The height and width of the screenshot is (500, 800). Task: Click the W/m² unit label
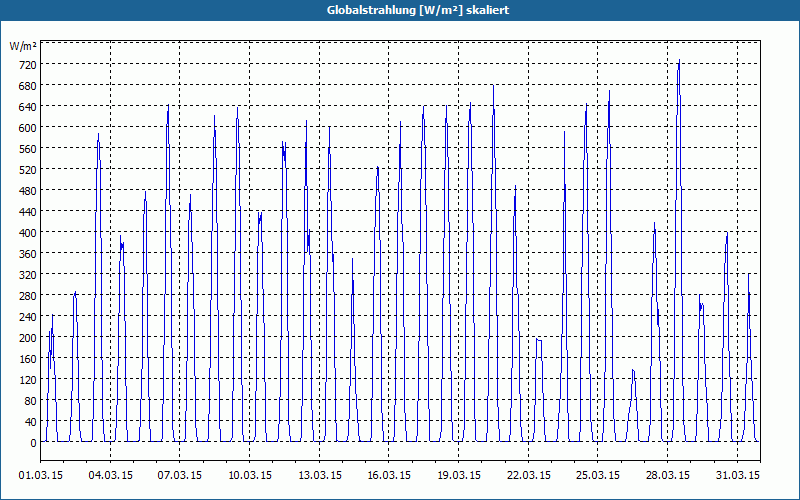coord(23,46)
